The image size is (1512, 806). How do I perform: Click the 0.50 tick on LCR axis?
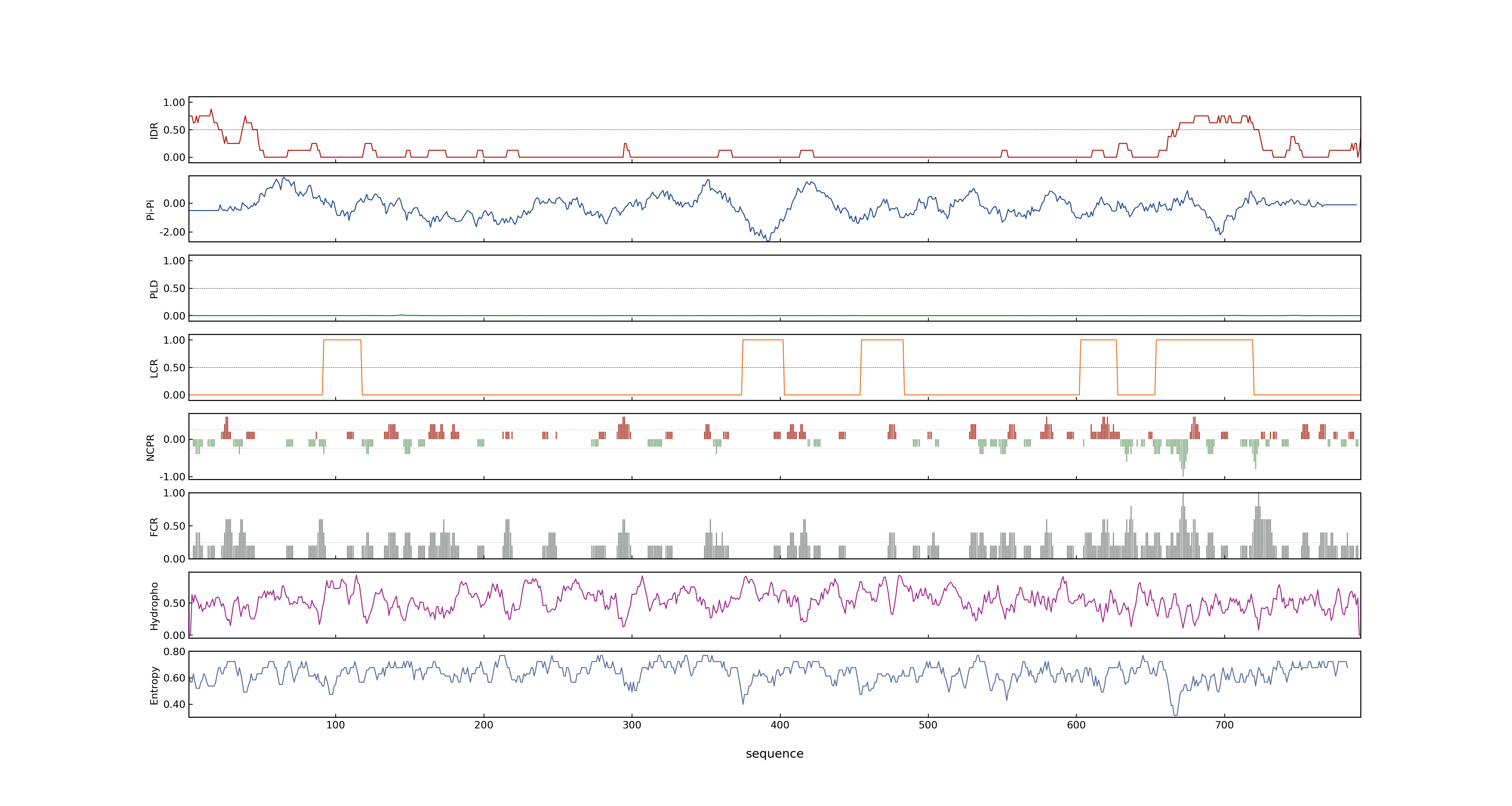click(174, 368)
